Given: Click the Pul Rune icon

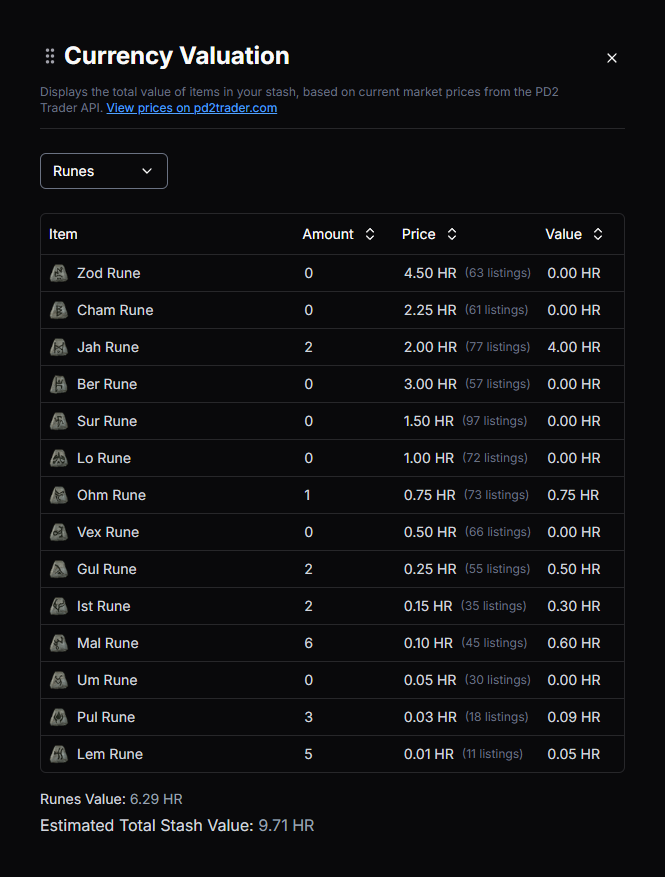Looking at the screenshot, I should tap(59, 717).
